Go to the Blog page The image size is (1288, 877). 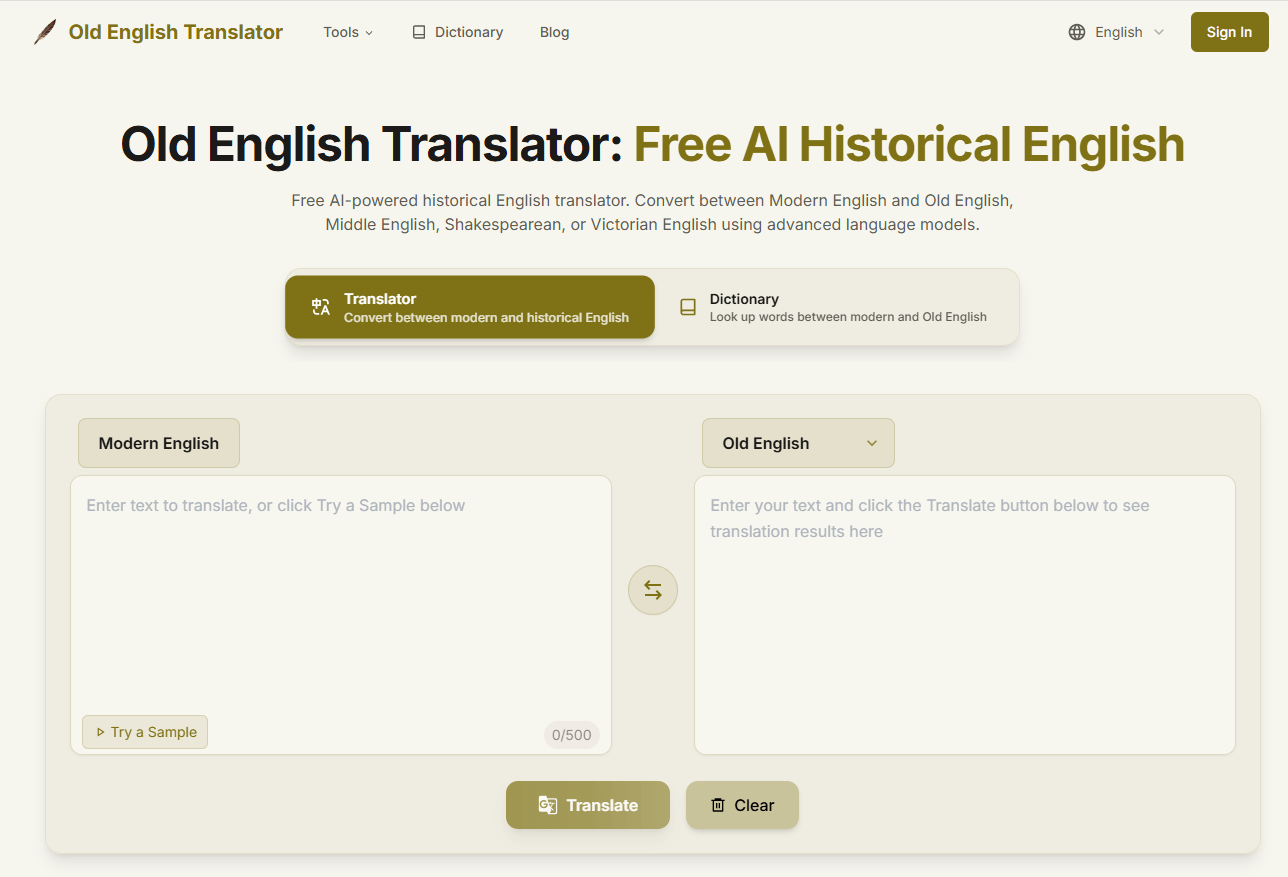pos(554,32)
